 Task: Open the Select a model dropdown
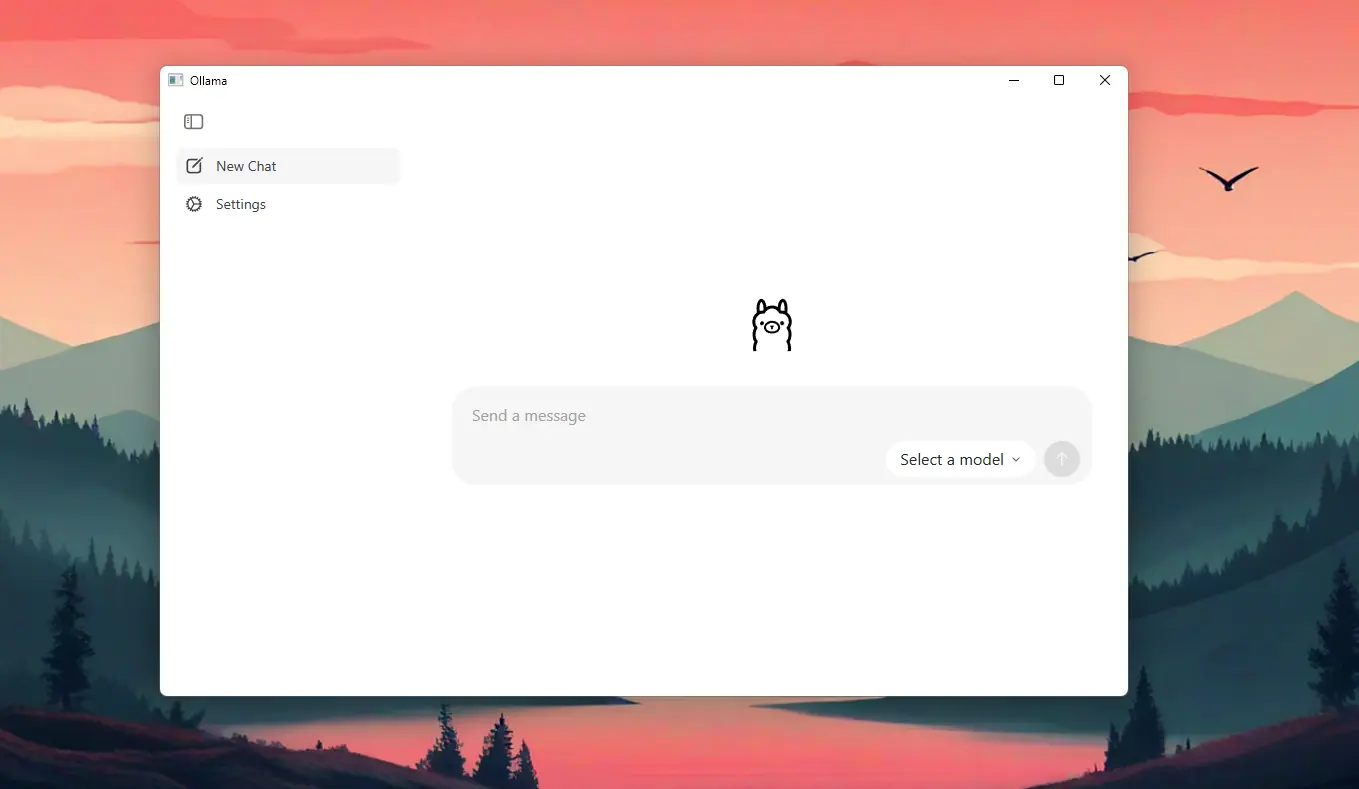tap(960, 459)
